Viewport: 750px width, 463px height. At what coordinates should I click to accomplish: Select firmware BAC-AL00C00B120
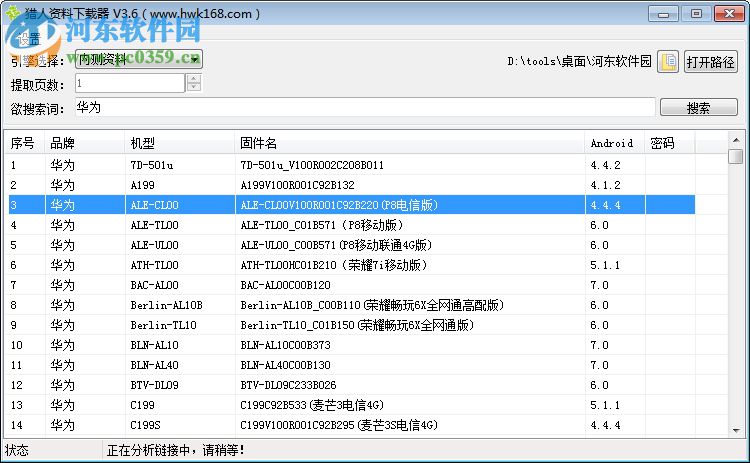point(352,285)
